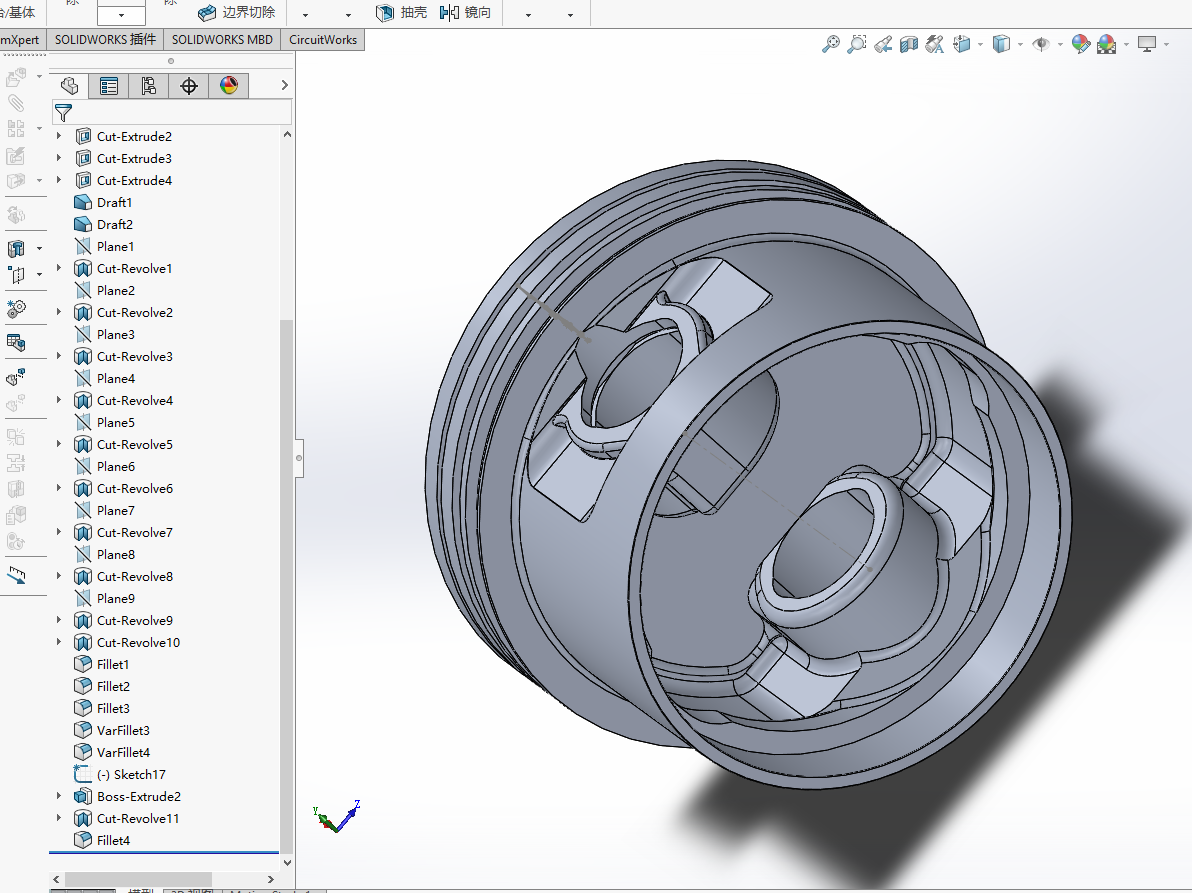The image size is (1192, 893).
Task: Click the Shell (抽壳) button
Action: pyautogui.click(x=401, y=12)
